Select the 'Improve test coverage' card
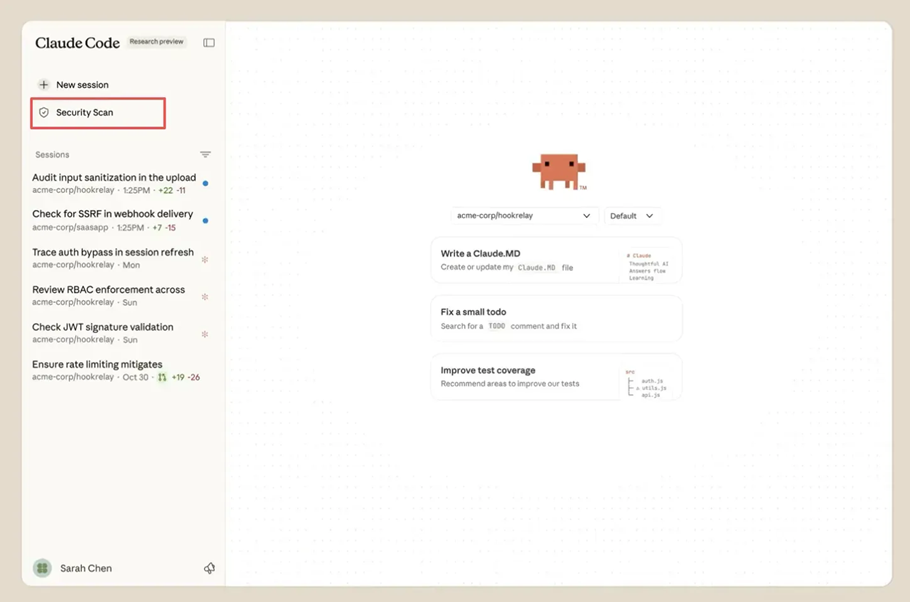The image size is (910, 602). point(556,377)
